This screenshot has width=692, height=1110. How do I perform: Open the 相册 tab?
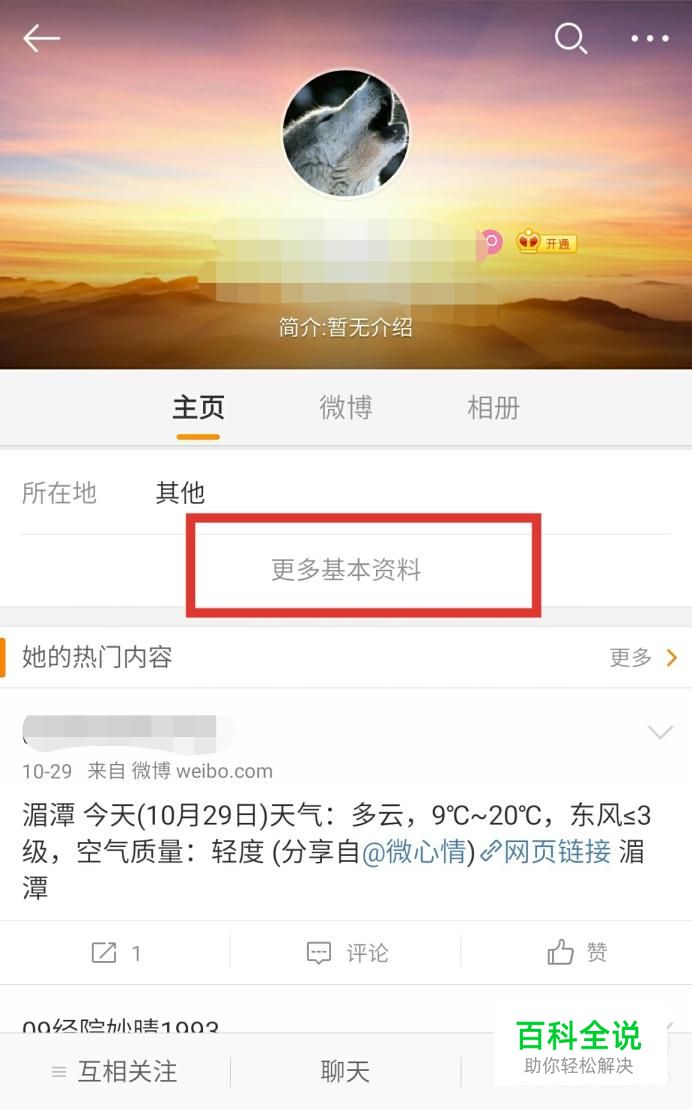click(x=493, y=408)
